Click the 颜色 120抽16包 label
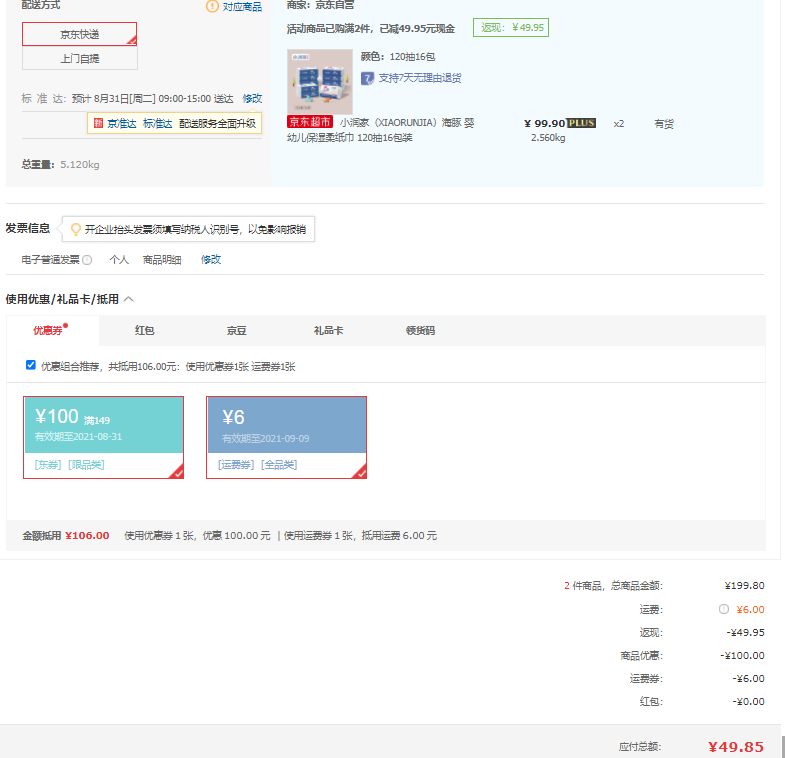The height and width of the screenshot is (758, 785). point(398,57)
